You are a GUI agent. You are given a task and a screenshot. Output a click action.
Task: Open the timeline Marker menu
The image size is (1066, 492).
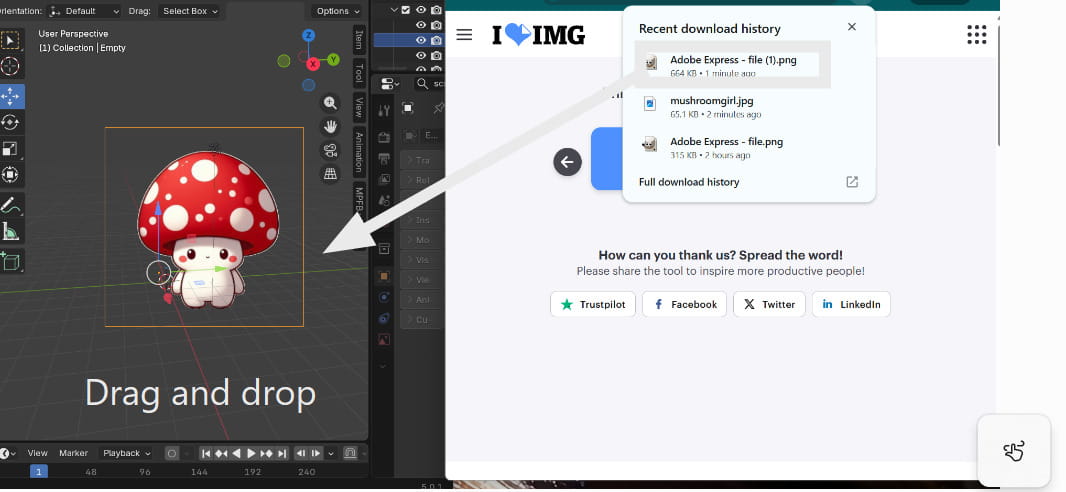coord(73,453)
